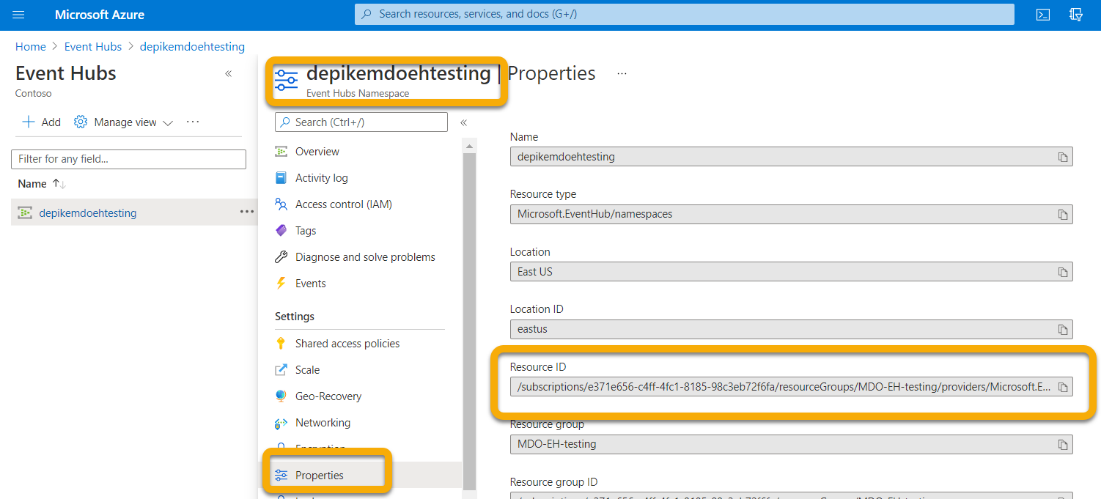Click the Location ID eastus field
Screen dimensions: 1101x499
[791, 329]
